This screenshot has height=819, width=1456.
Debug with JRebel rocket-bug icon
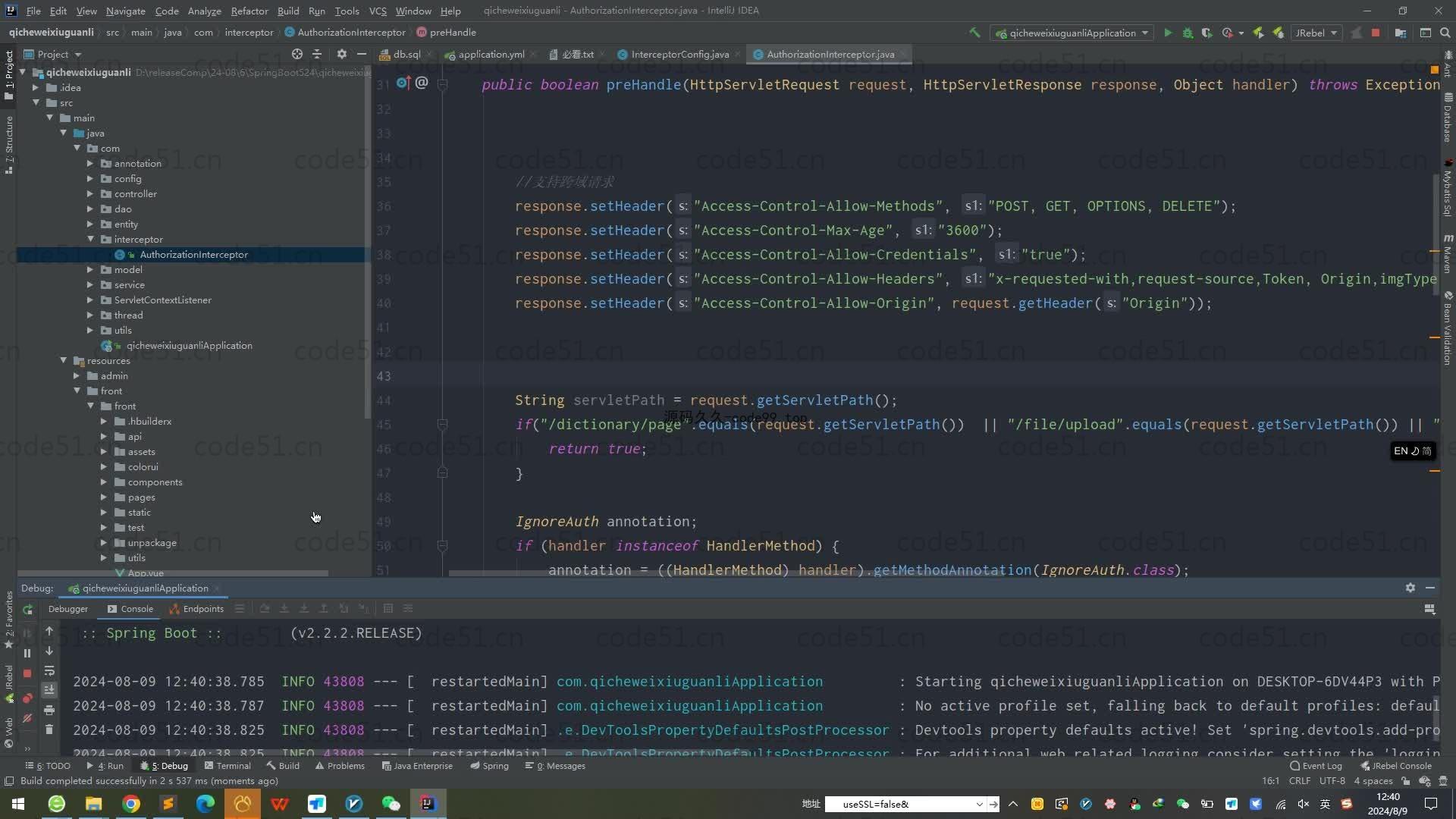click(x=1279, y=33)
